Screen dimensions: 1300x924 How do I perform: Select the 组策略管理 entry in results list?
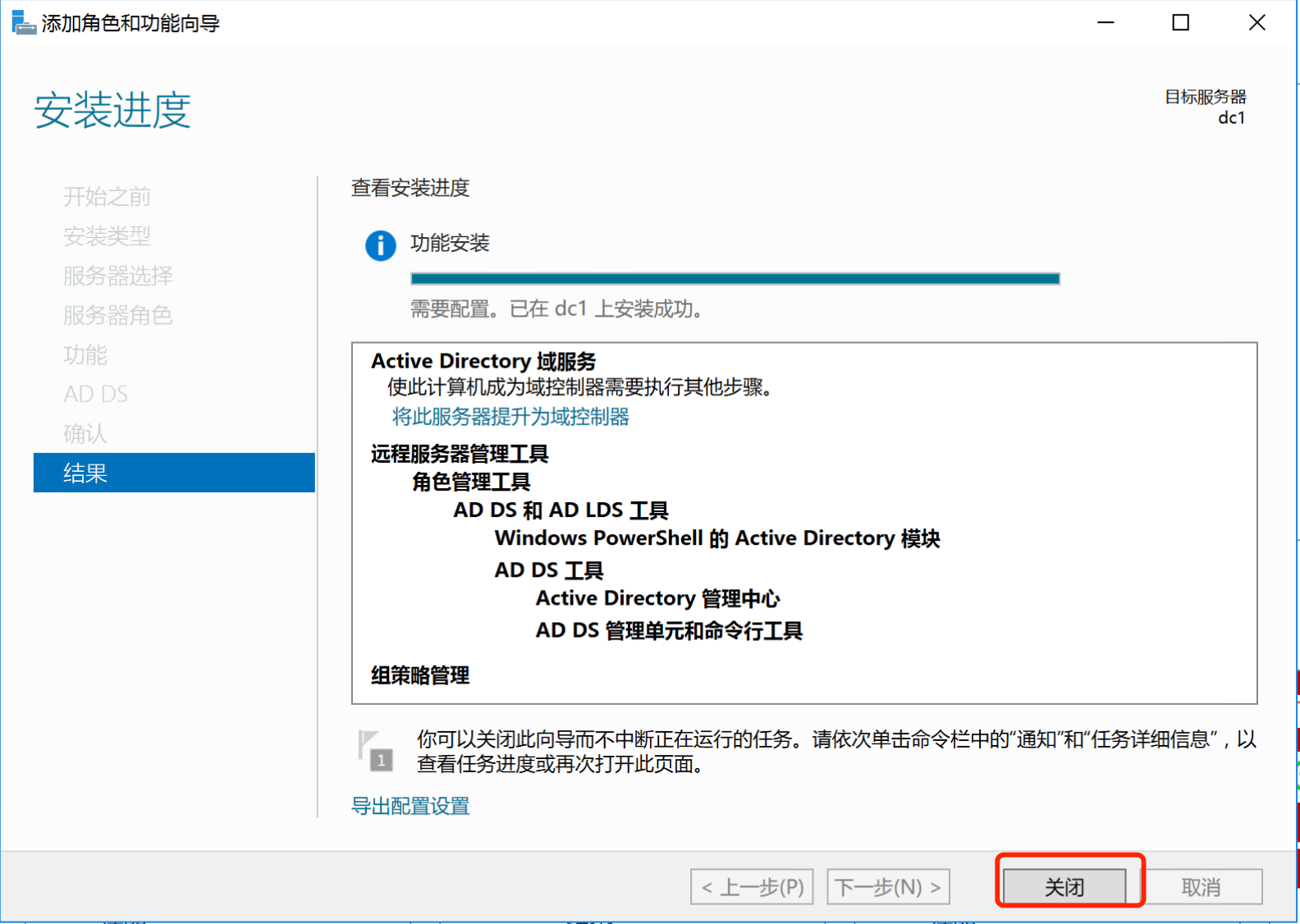click(420, 675)
